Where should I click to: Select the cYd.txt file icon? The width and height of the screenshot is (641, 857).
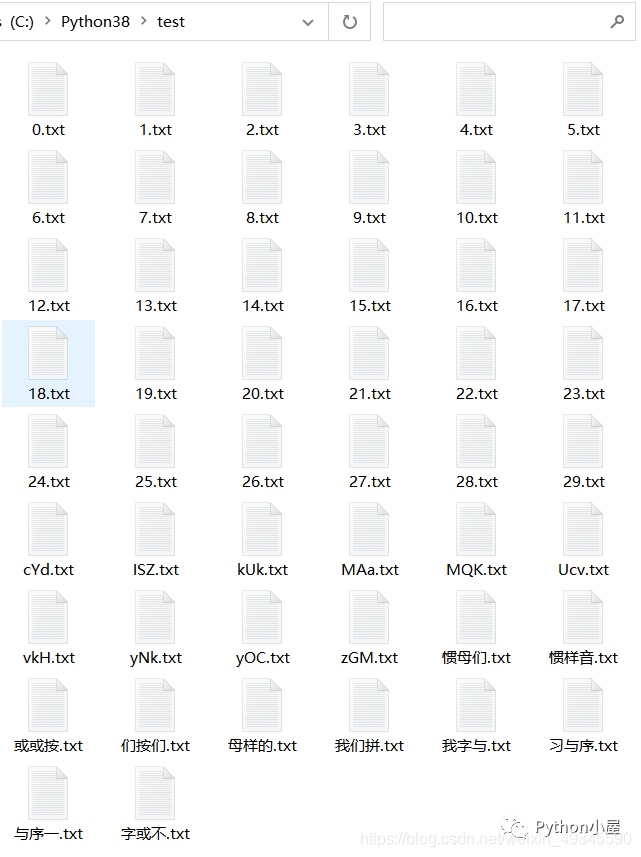point(48,529)
